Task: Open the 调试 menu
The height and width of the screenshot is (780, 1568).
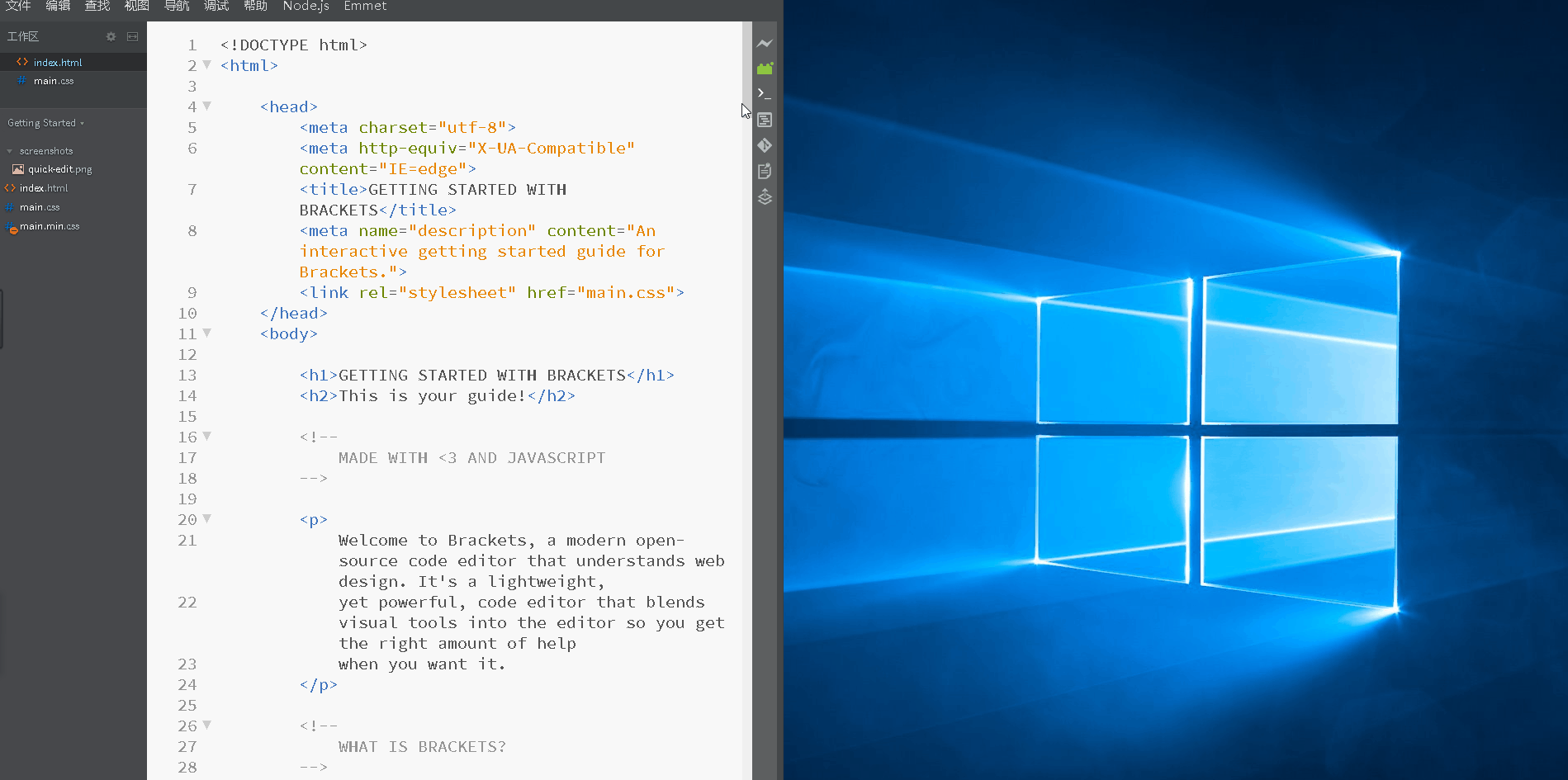Action: 216,6
